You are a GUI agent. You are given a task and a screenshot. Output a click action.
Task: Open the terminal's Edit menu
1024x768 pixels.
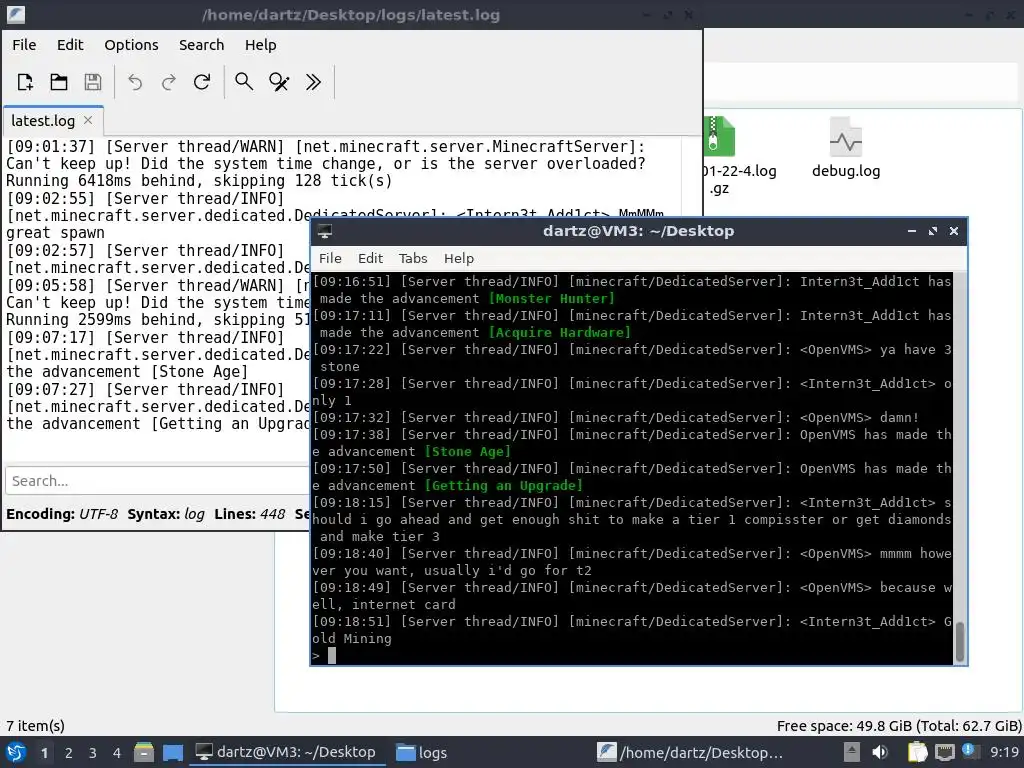click(x=370, y=258)
